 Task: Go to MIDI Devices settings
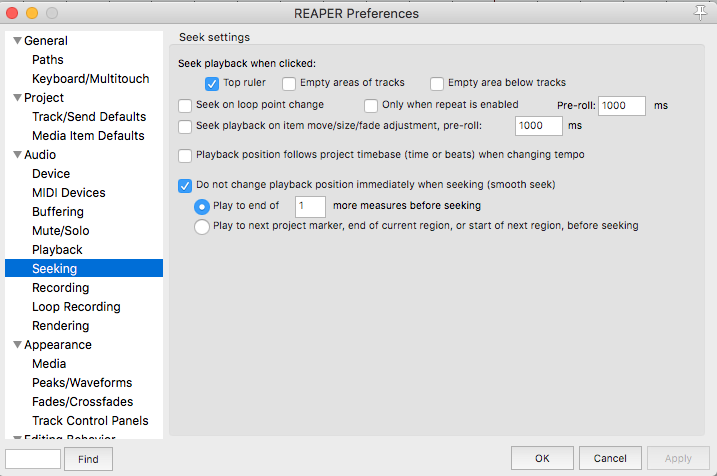[x=68, y=193]
